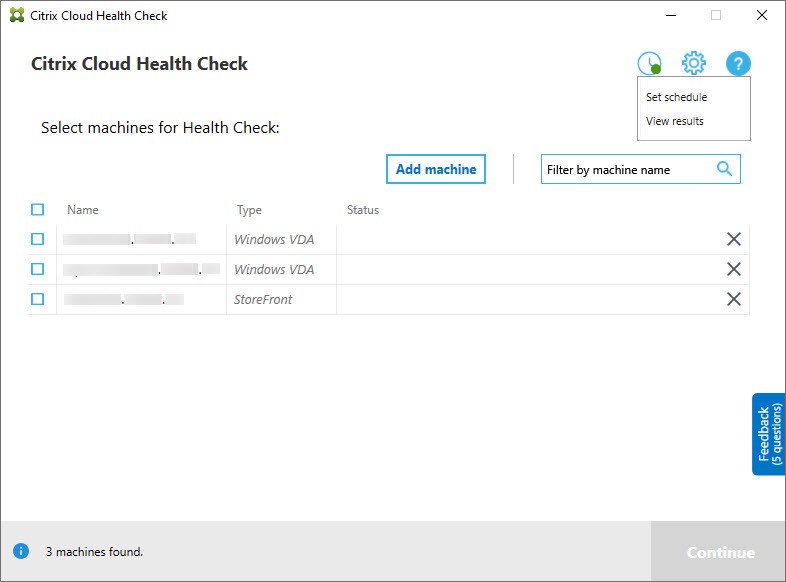Click the Citrix app icon in title bar
The image size is (786, 582).
pyautogui.click(x=16, y=16)
